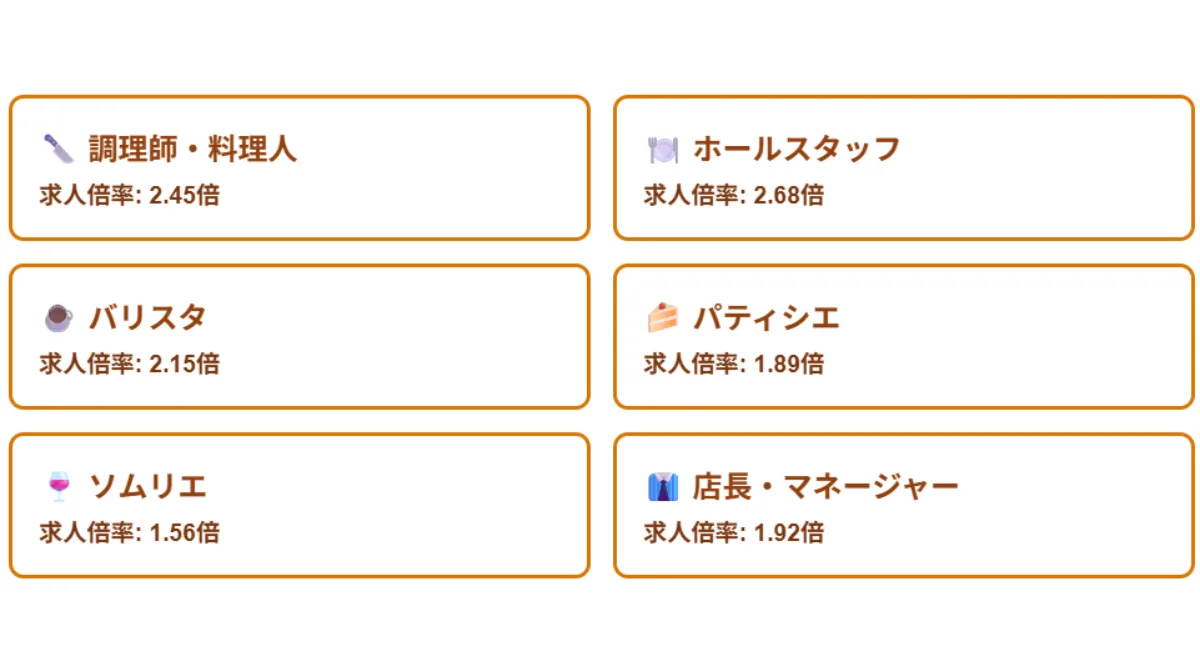Choose the 店長・マネージャー job title
1200x672 pixels.
click(x=826, y=487)
